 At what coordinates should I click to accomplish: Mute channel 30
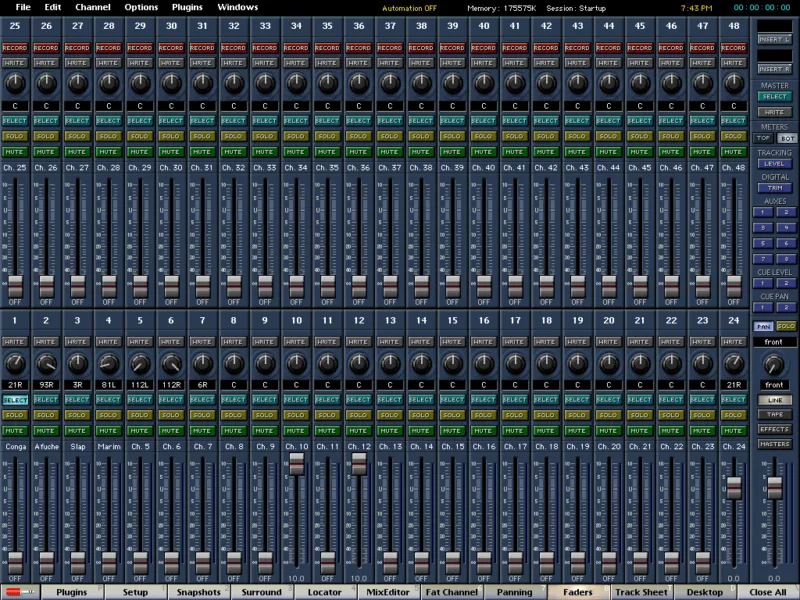(x=171, y=152)
